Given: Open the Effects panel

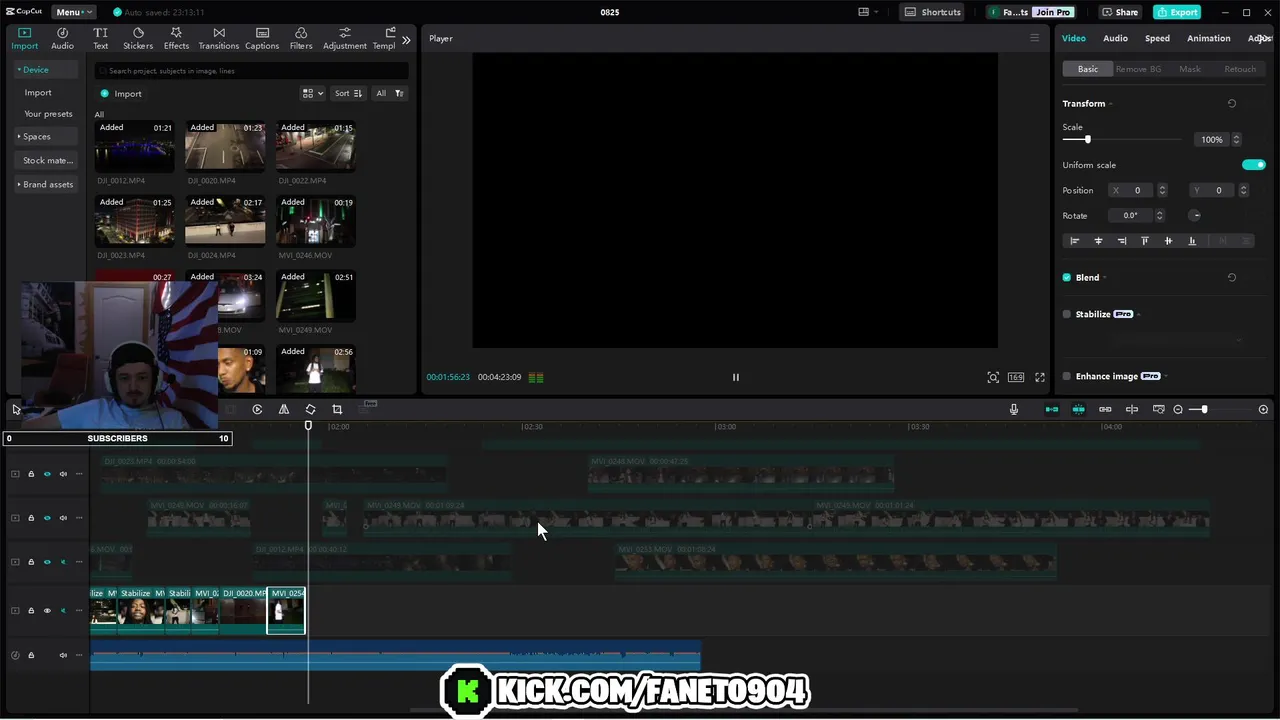Looking at the screenshot, I should click(x=176, y=38).
